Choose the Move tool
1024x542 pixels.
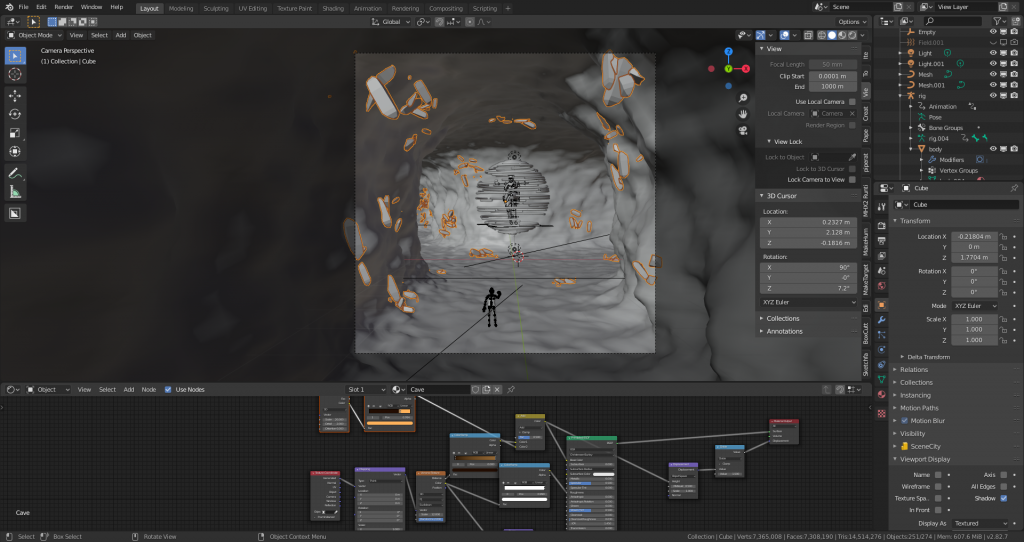tap(15, 95)
